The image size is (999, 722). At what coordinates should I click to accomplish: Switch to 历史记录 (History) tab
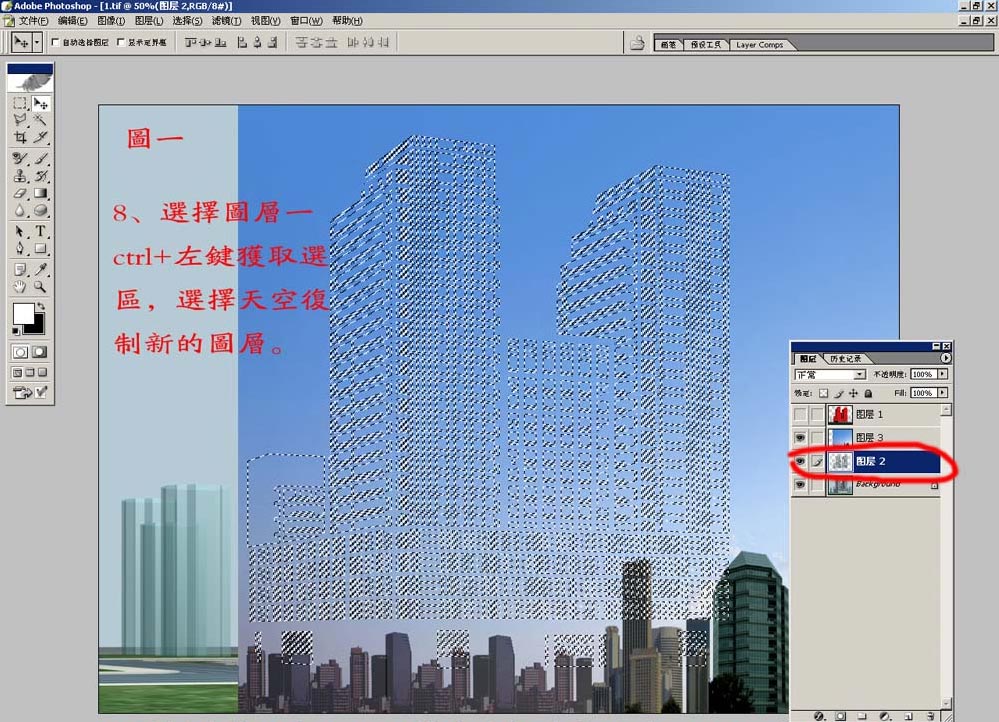point(845,359)
